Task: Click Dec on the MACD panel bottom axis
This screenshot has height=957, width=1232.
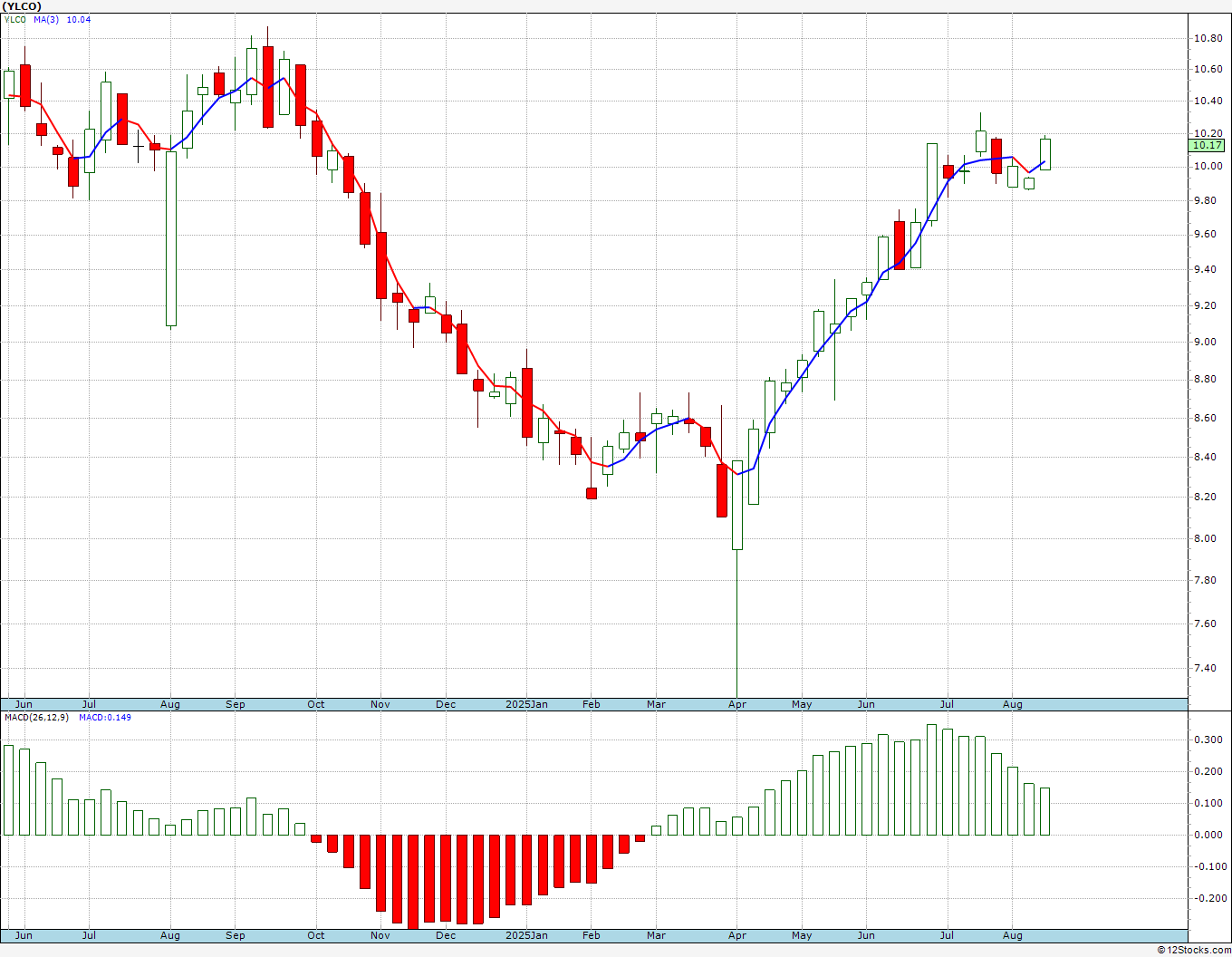Action: 446,935
